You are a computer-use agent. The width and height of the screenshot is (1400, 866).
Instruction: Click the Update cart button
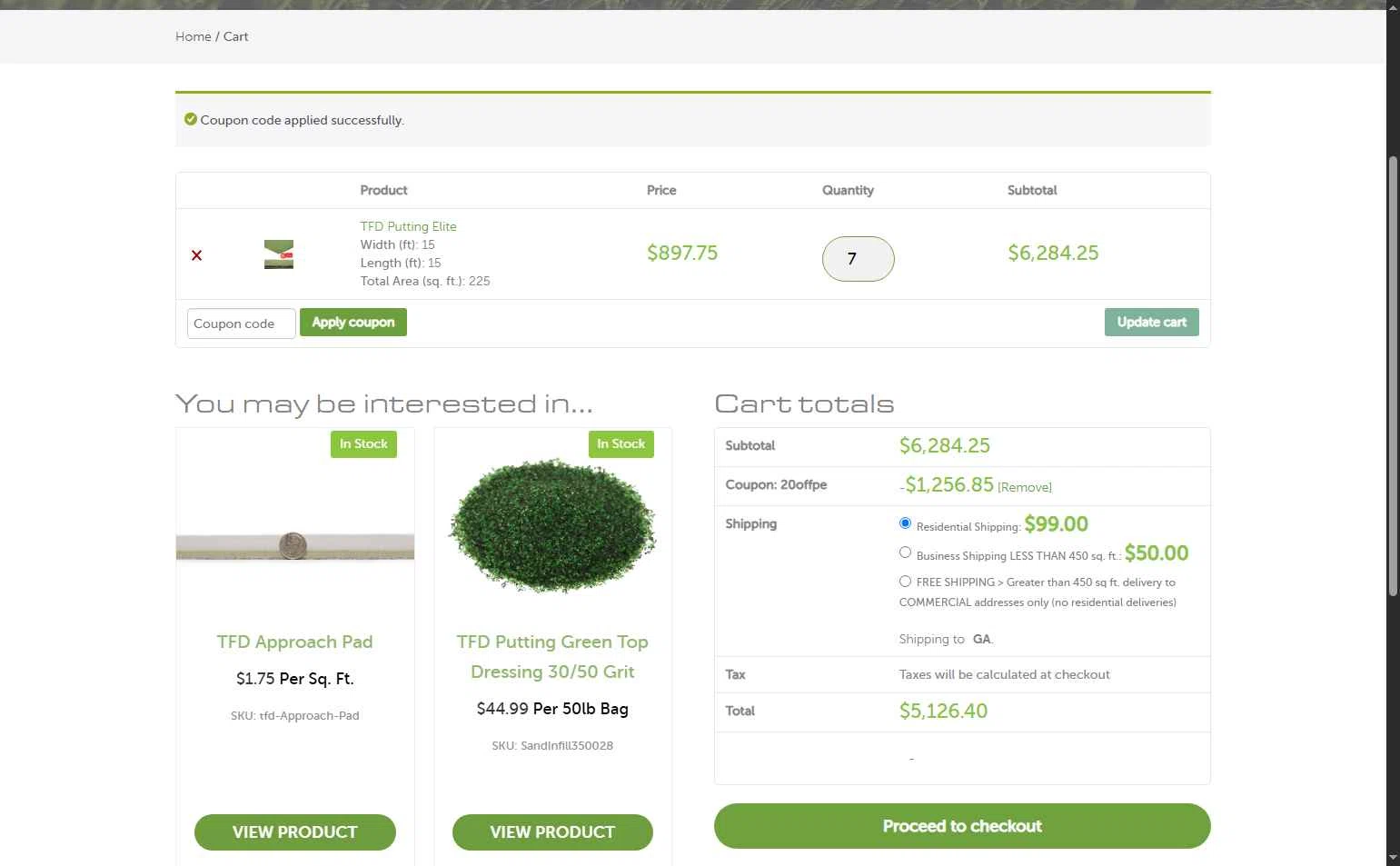(1151, 323)
